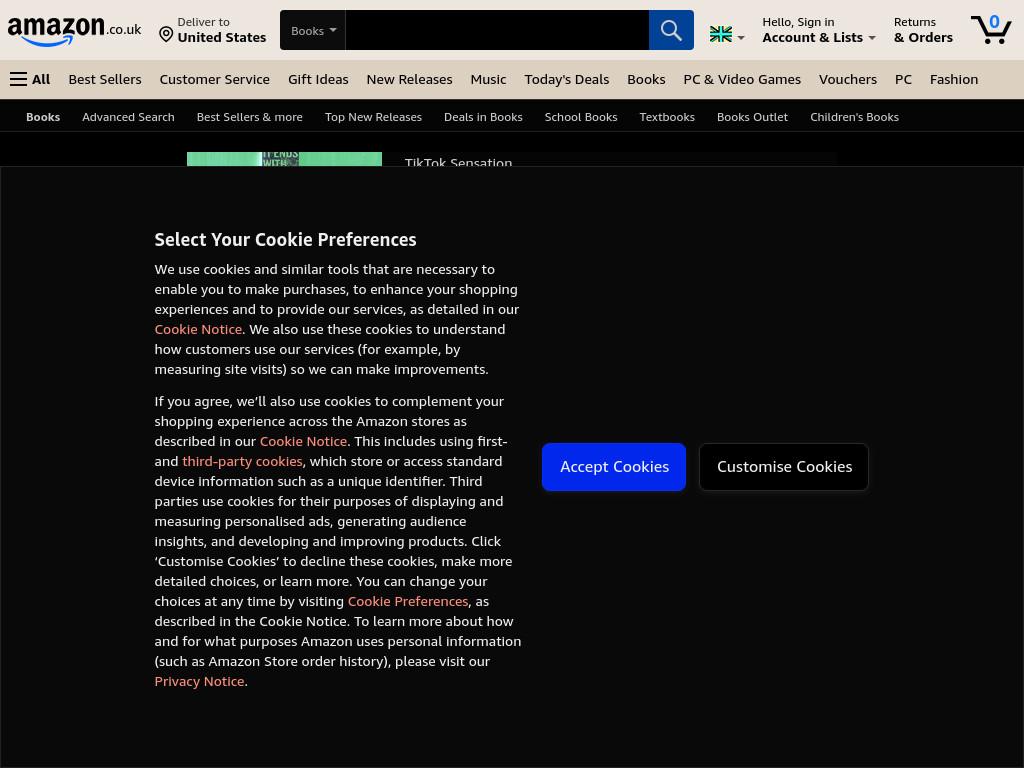Click the Amazon.co.uk logo
Image resolution: width=1024 pixels, height=768 pixels.
click(x=74, y=30)
